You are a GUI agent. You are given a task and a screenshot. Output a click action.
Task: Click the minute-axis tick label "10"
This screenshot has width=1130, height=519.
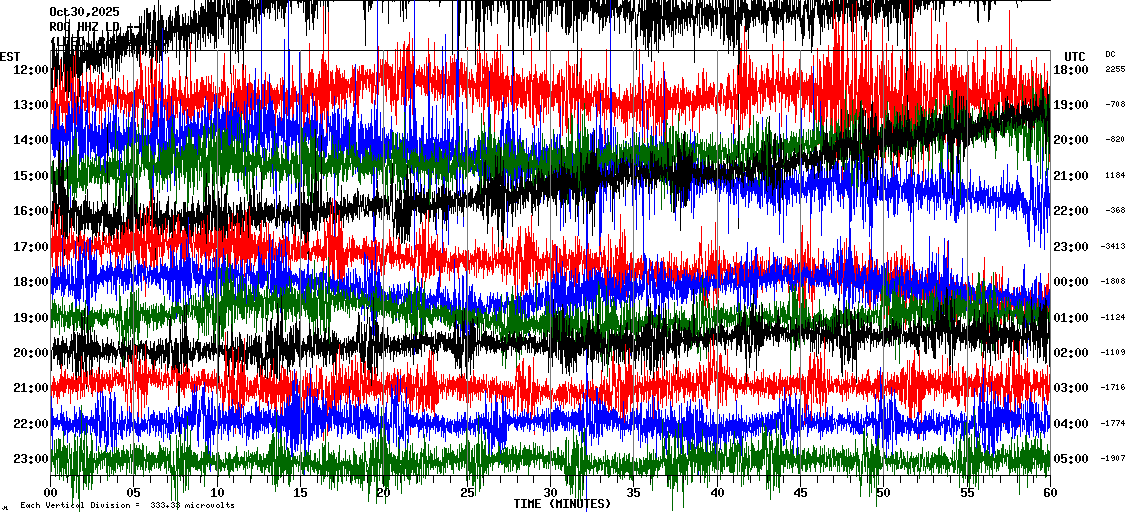coord(217,493)
